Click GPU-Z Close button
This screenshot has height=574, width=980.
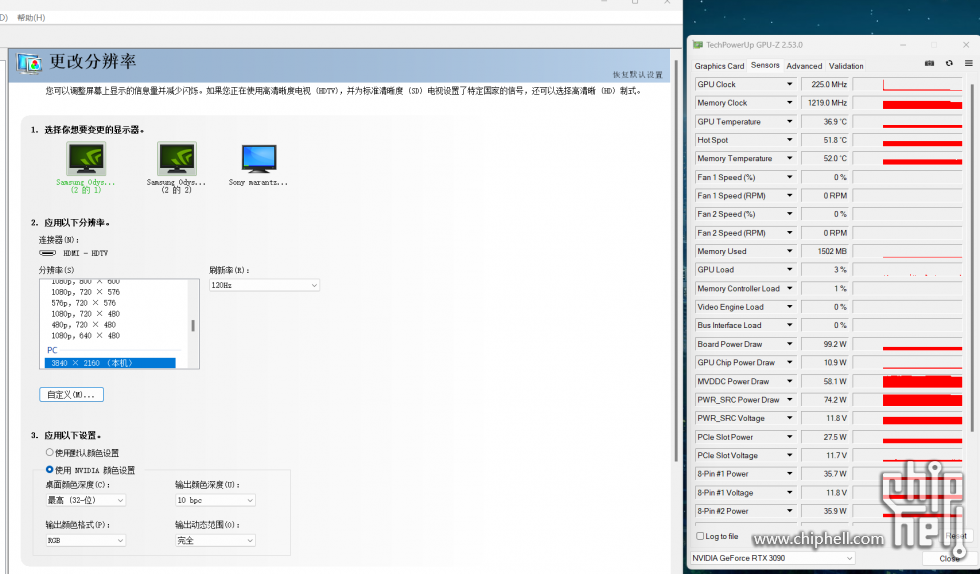[x=949, y=558]
